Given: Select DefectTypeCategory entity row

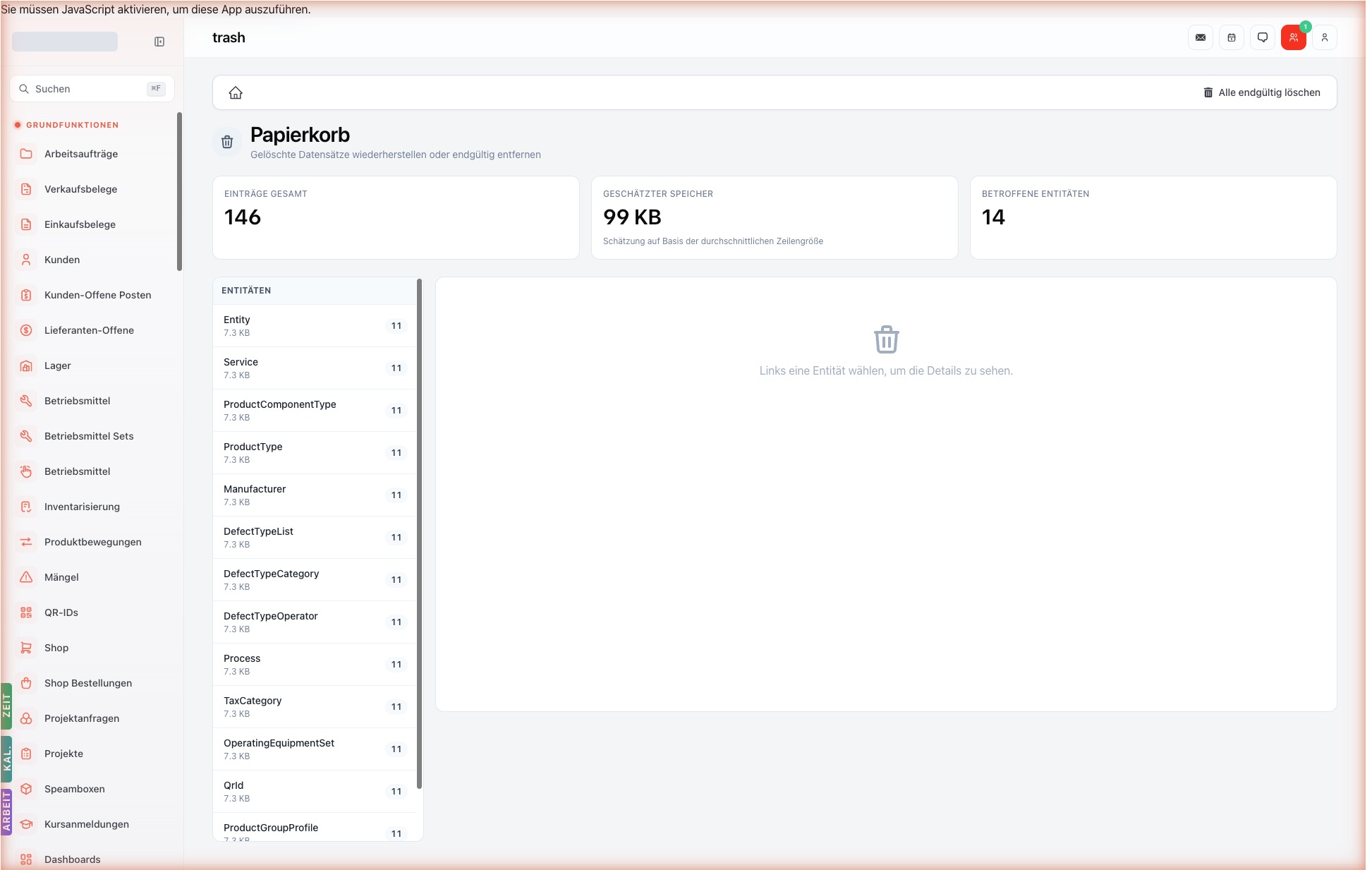Looking at the screenshot, I should (315, 579).
